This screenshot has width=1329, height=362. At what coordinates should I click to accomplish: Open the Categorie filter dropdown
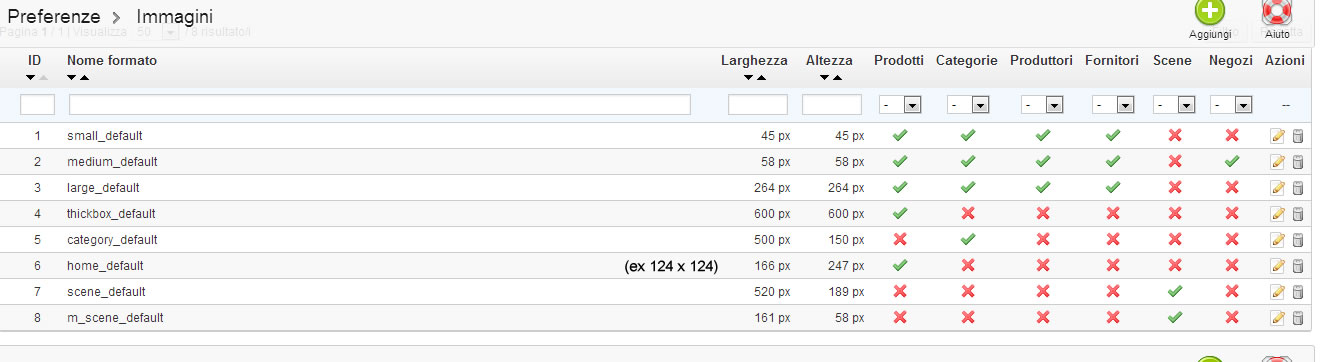point(968,105)
